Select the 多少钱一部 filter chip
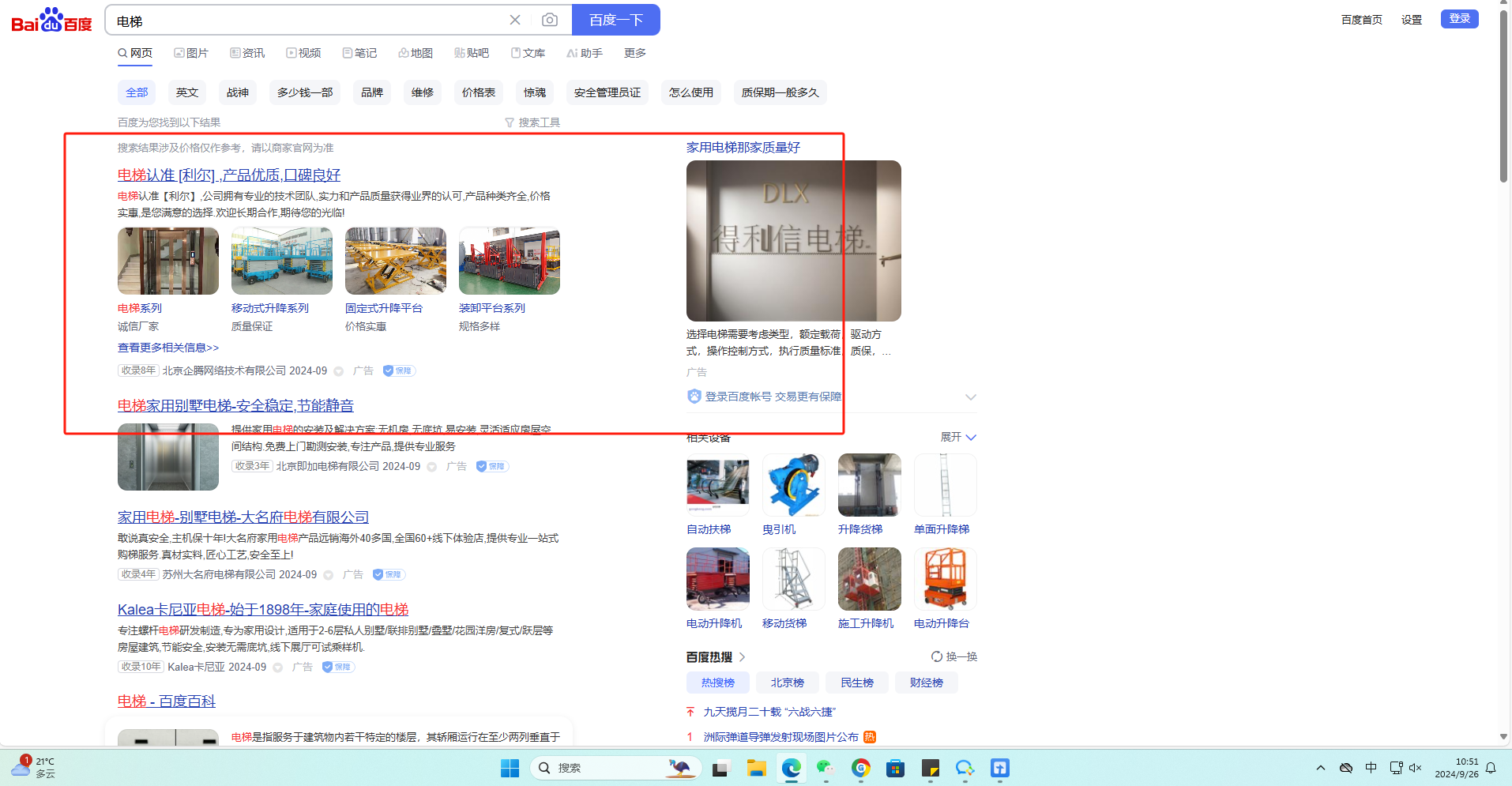 pyautogui.click(x=305, y=92)
